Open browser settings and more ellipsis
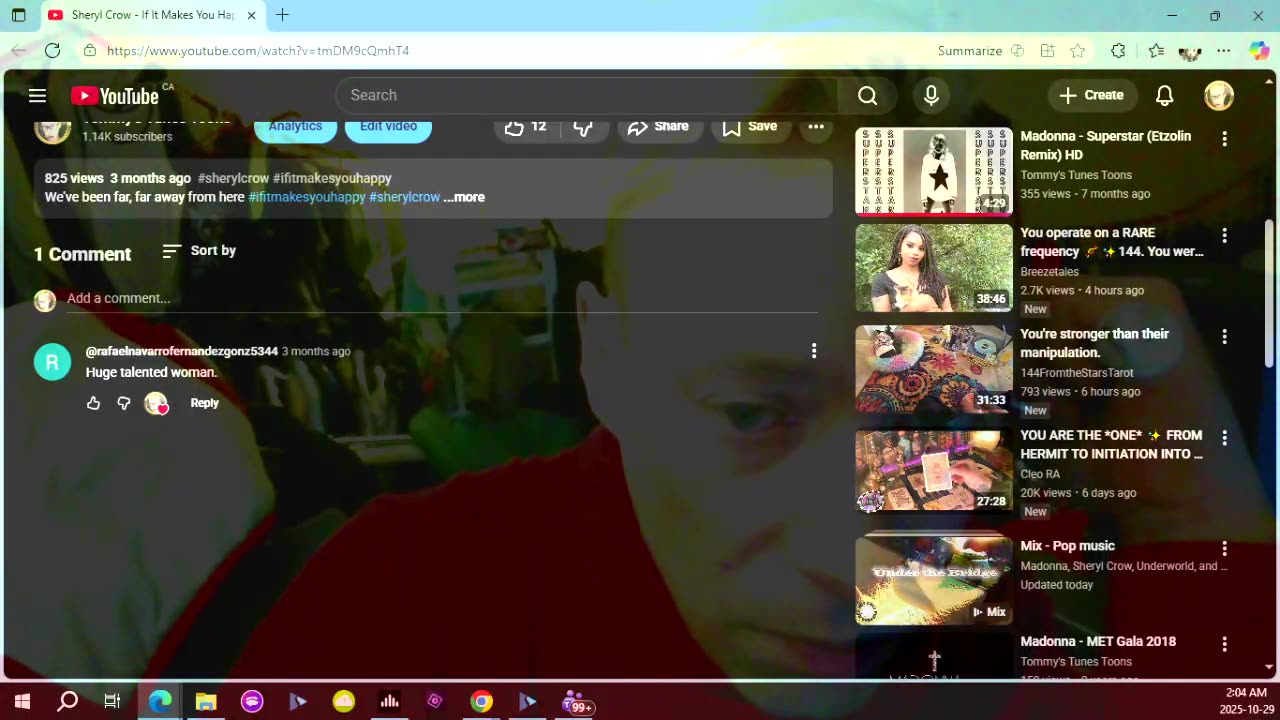1280x720 pixels. tap(1224, 50)
